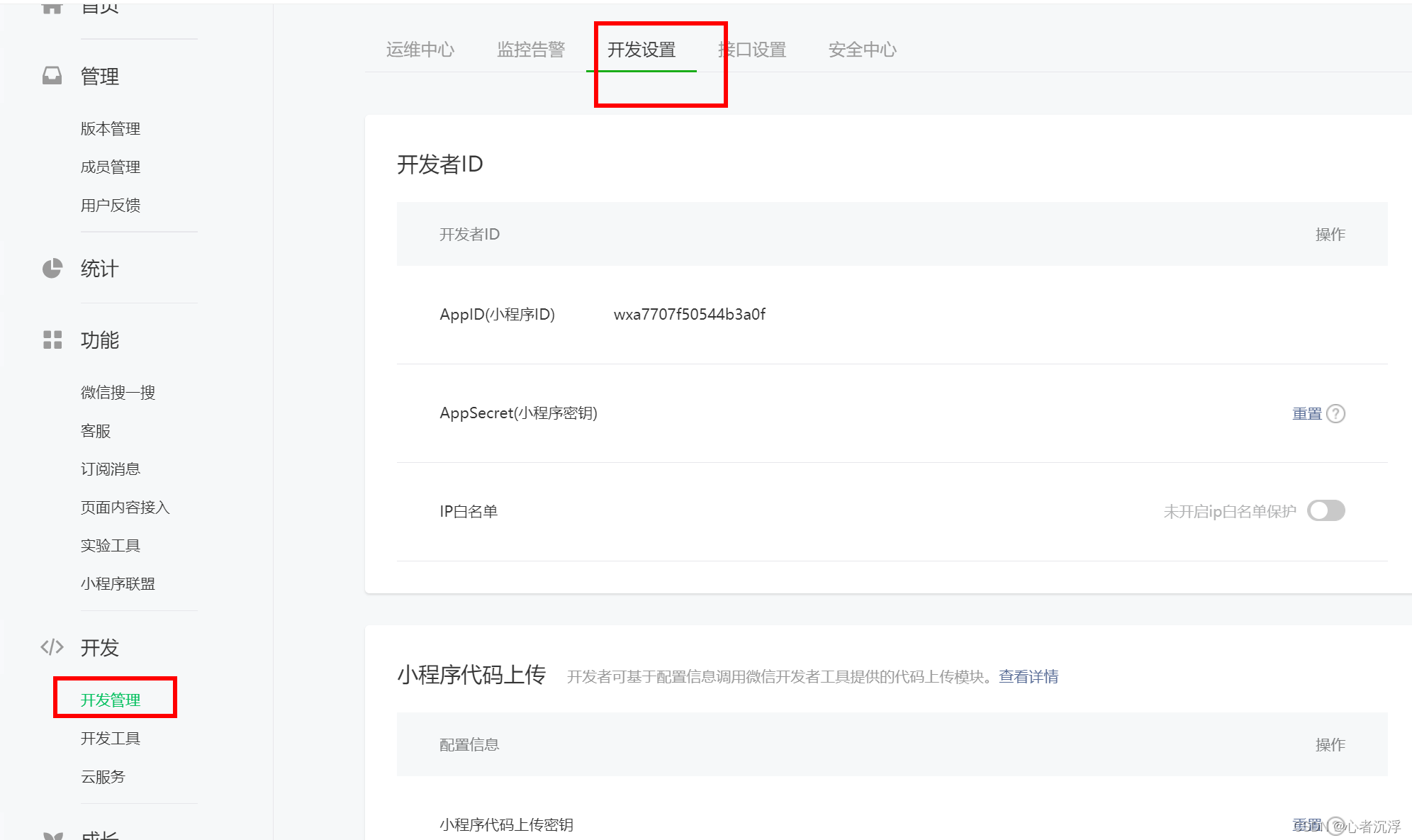Enable the IP白名单 protection toggle

pyautogui.click(x=1326, y=510)
